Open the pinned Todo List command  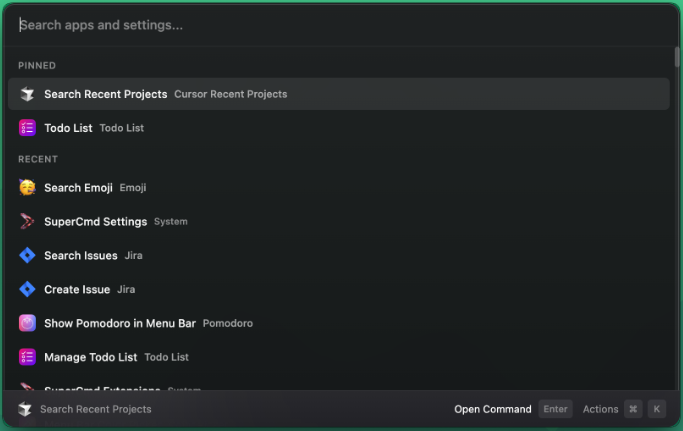(x=68, y=128)
